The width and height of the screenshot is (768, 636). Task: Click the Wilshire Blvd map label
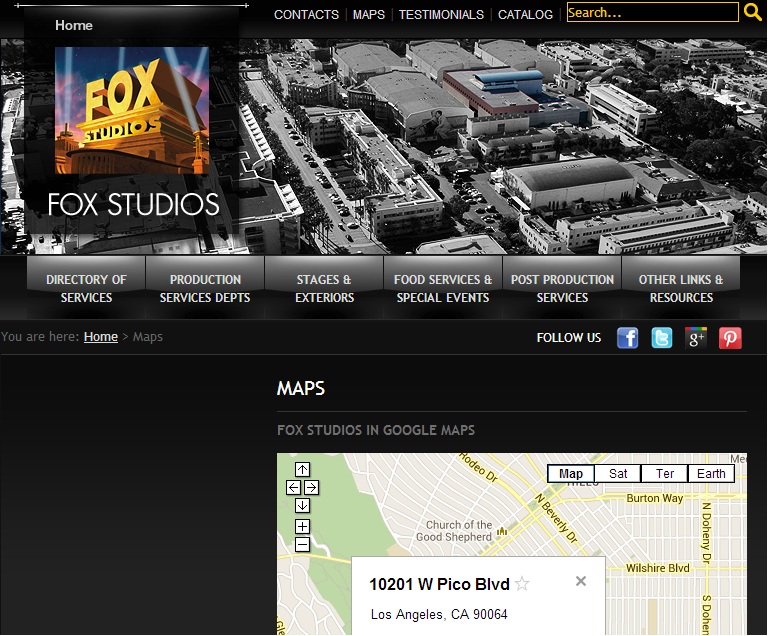point(657,568)
